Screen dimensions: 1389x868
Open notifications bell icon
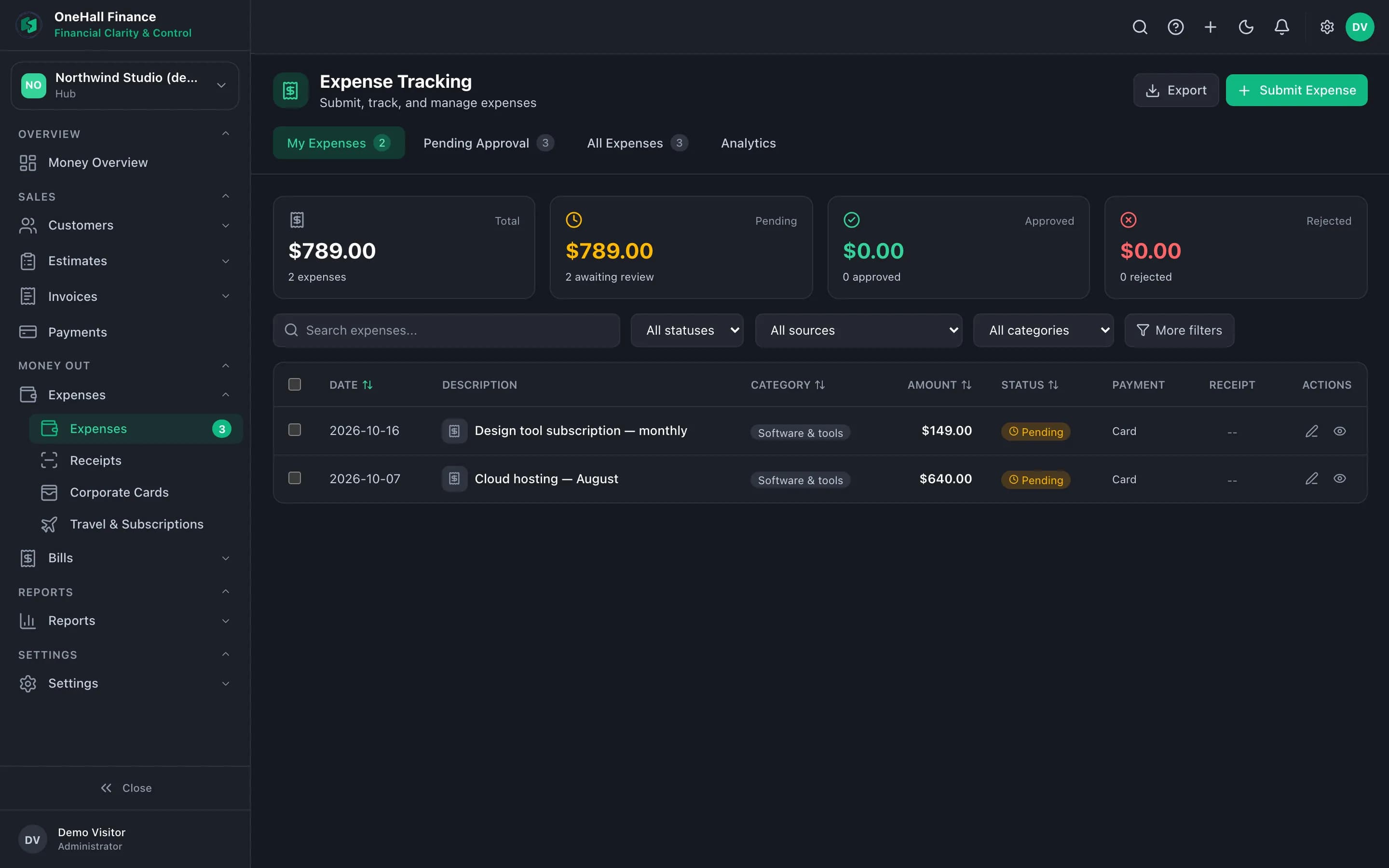click(x=1281, y=27)
